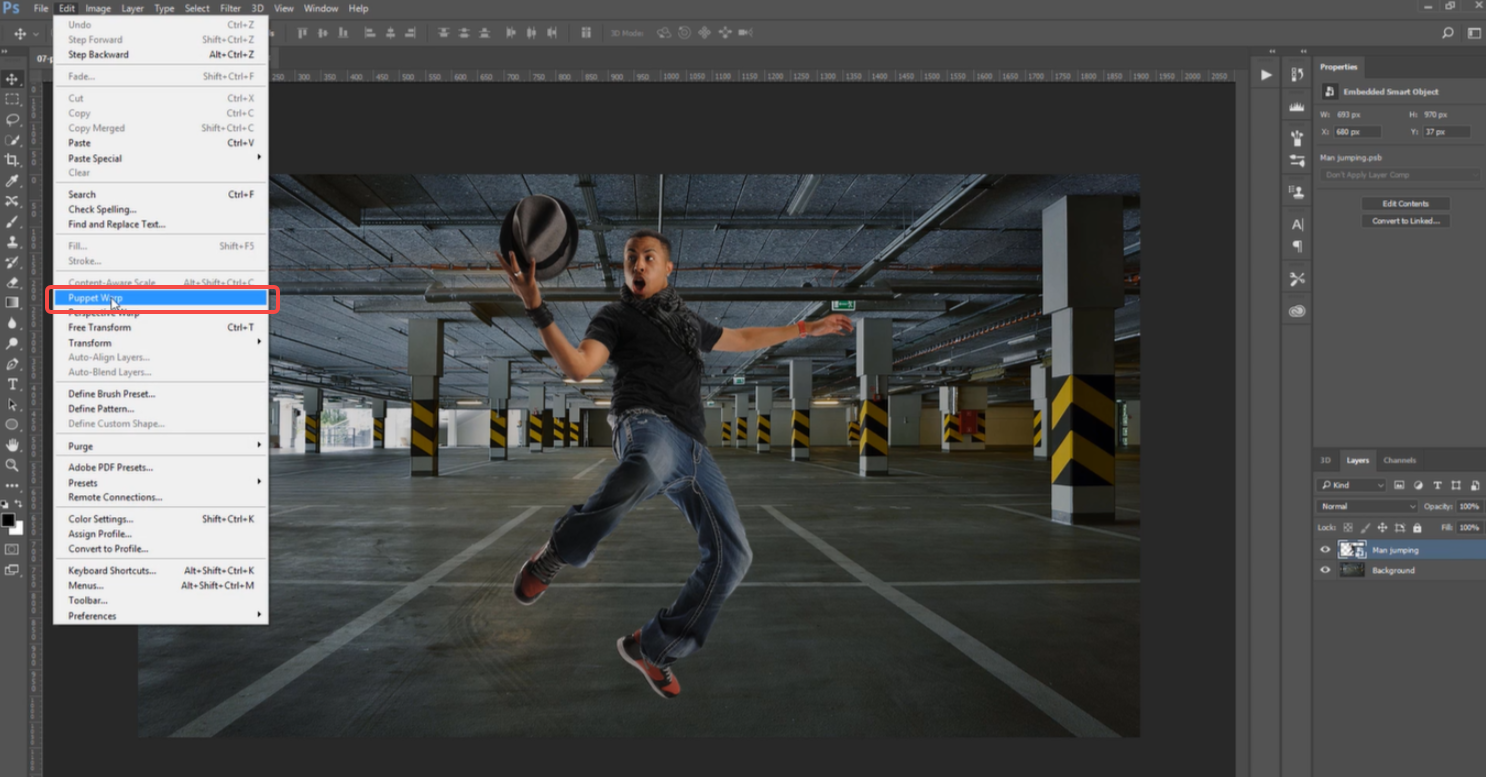This screenshot has width=1486, height=777.
Task: Open the Creative Cloud Libraries panel icon
Action: coord(1297,311)
